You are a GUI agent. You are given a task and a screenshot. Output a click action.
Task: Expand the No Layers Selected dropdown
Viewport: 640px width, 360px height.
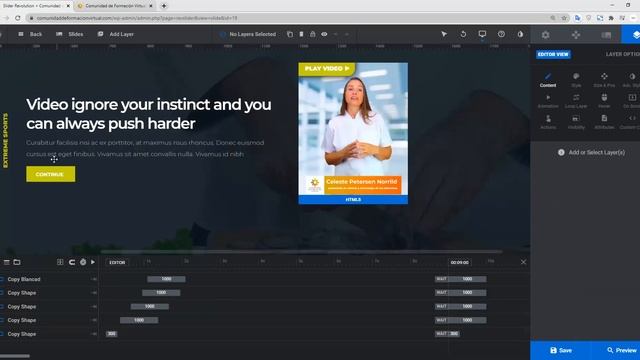point(248,34)
